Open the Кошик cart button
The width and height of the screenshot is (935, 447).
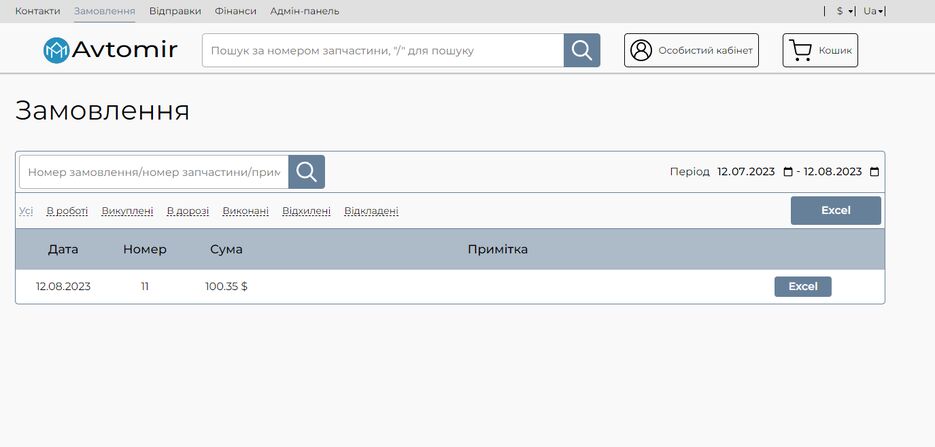(x=820, y=50)
